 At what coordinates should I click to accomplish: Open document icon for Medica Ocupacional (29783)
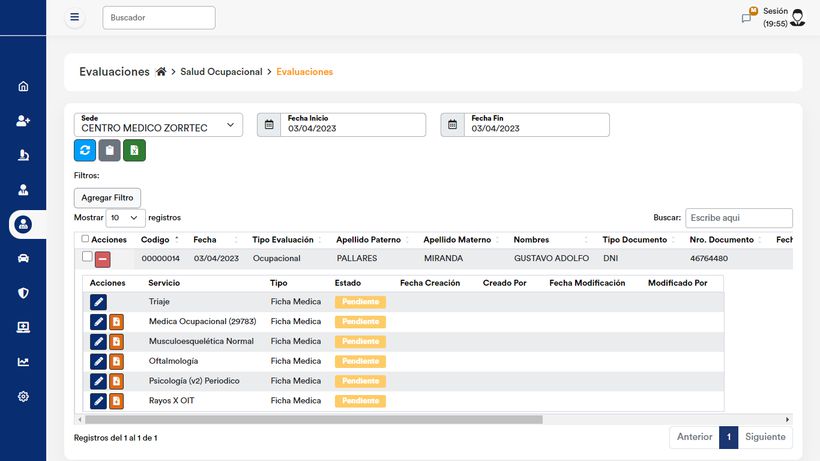coord(117,322)
